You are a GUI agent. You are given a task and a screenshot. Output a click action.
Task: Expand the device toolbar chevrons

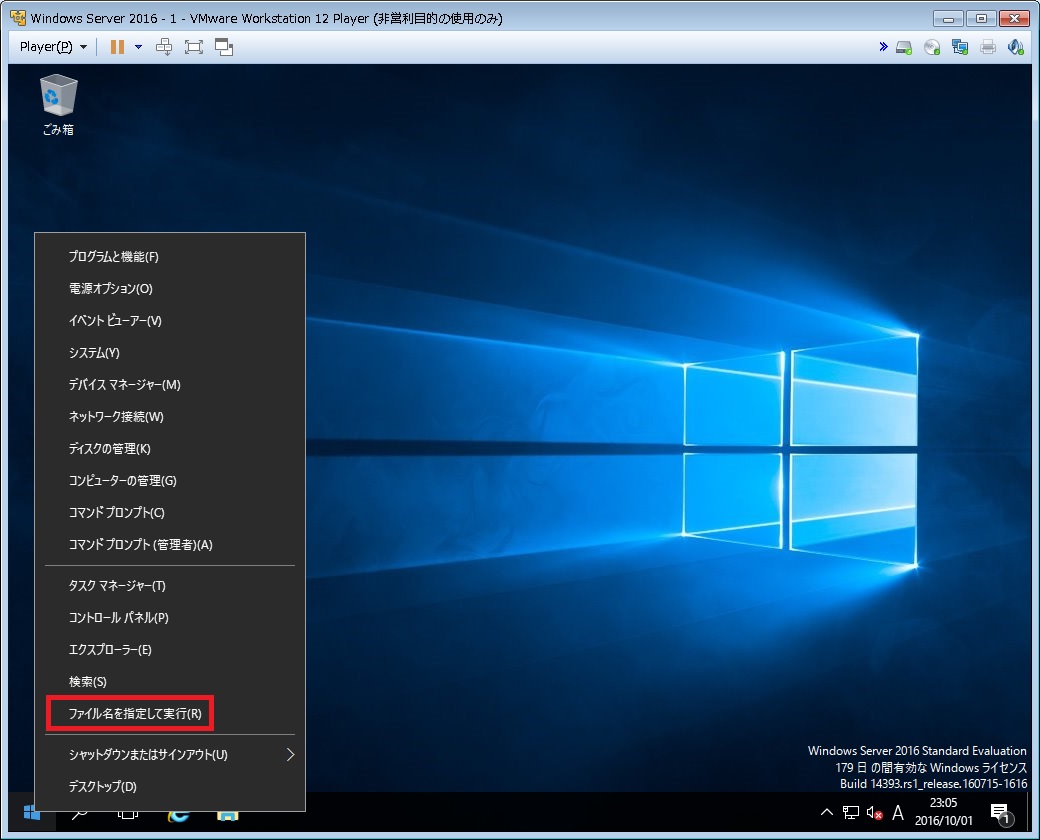tap(883, 46)
